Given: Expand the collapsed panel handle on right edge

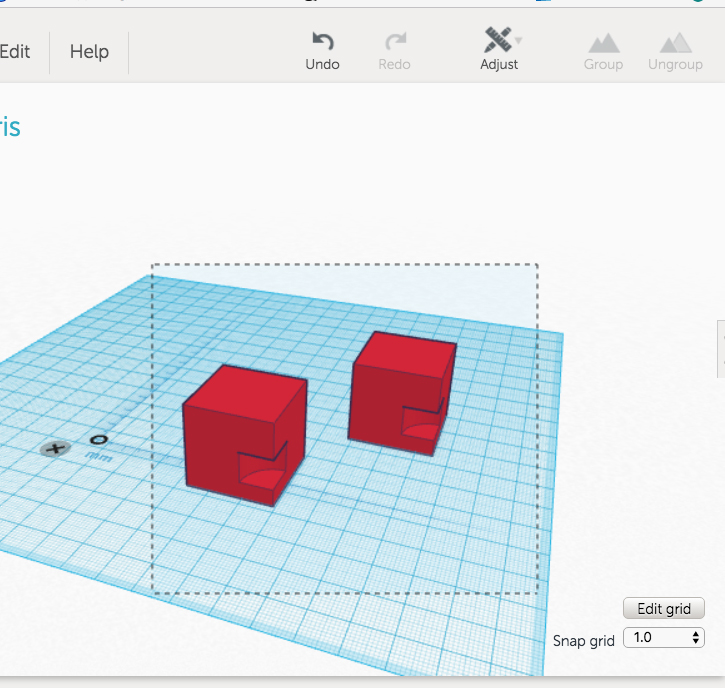Looking at the screenshot, I should (720, 349).
